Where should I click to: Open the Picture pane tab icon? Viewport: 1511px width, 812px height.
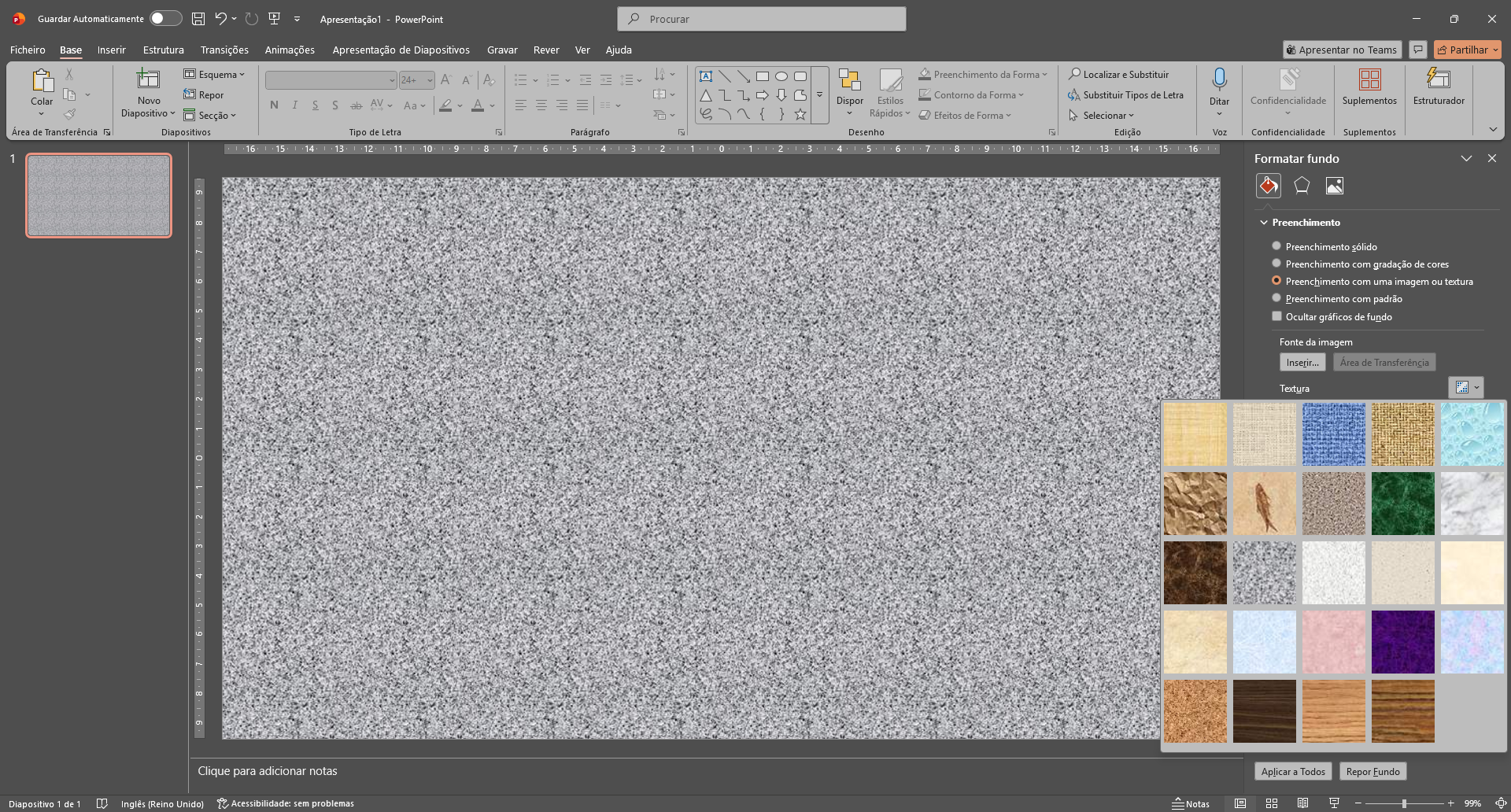click(x=1335, y=186)
